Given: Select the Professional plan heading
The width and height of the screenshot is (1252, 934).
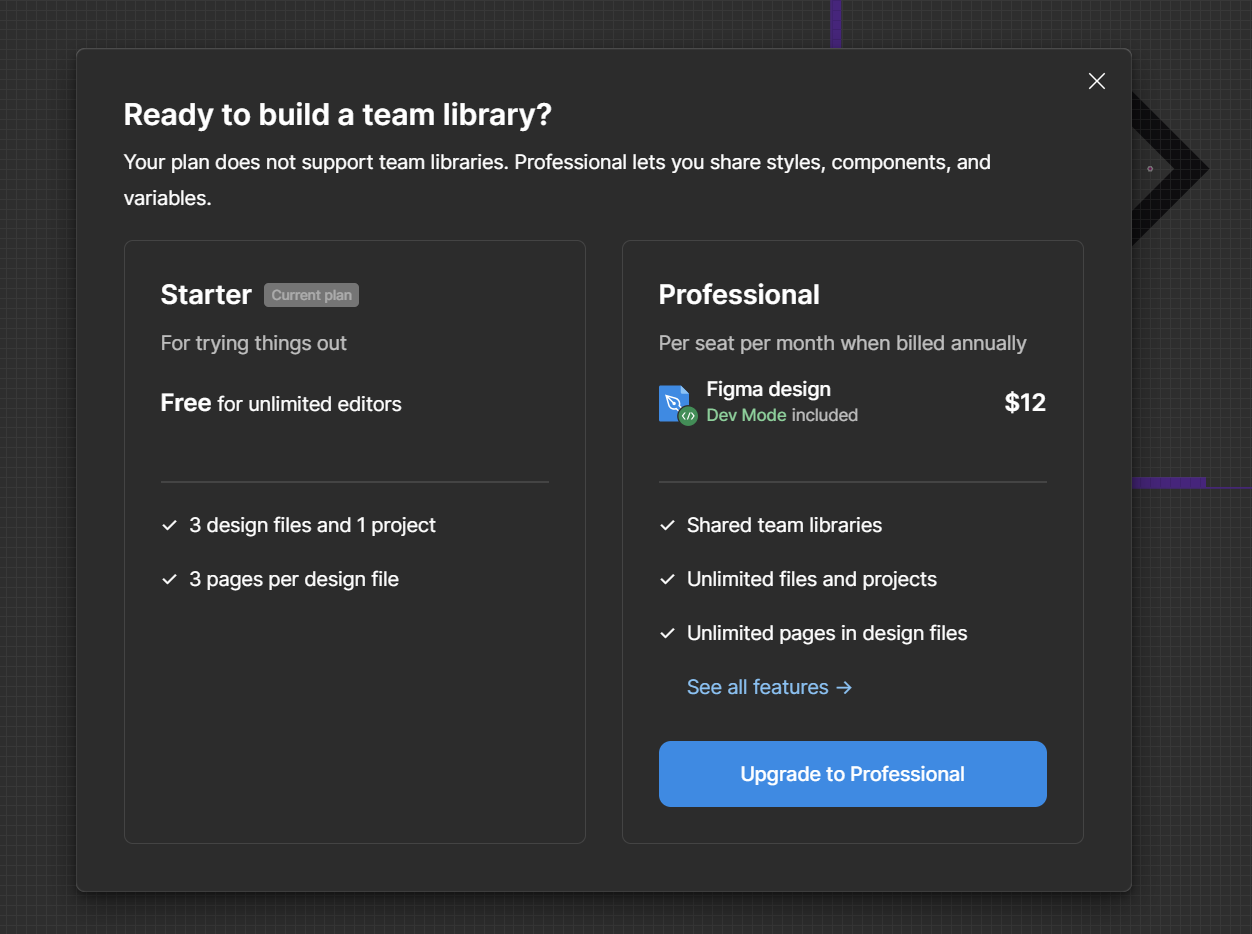Looking at the screenshot, I should (739, 295).
